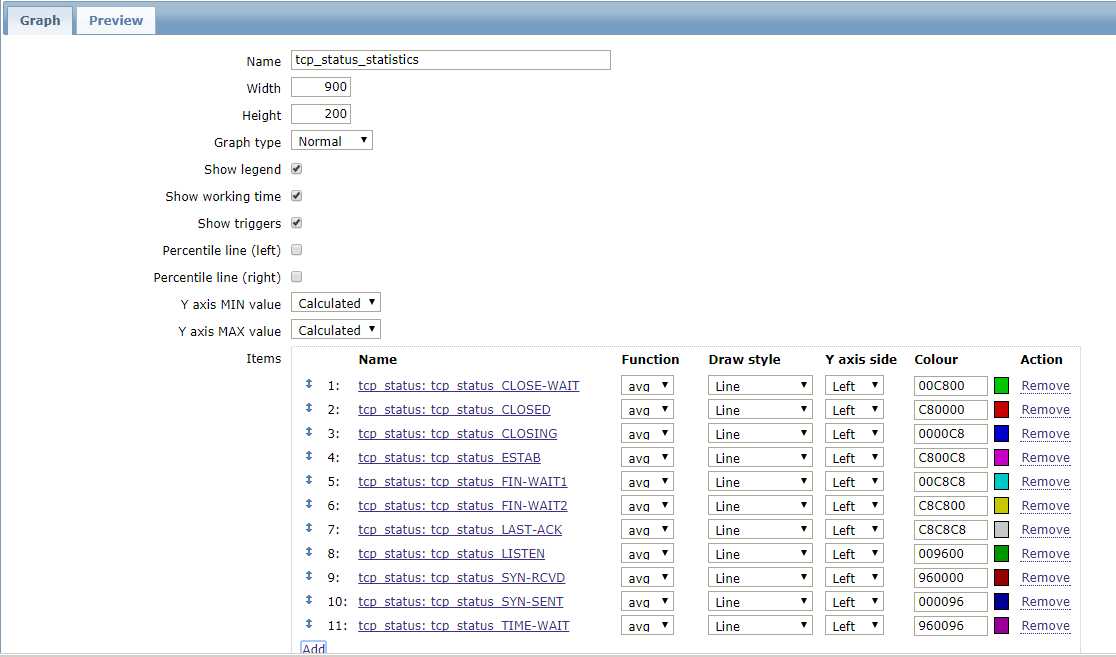Image resolution: width=1116 pixels, height=657 pixels.
Task: Open the Y axis MAX value dropdown
Action: click(336, 330)
